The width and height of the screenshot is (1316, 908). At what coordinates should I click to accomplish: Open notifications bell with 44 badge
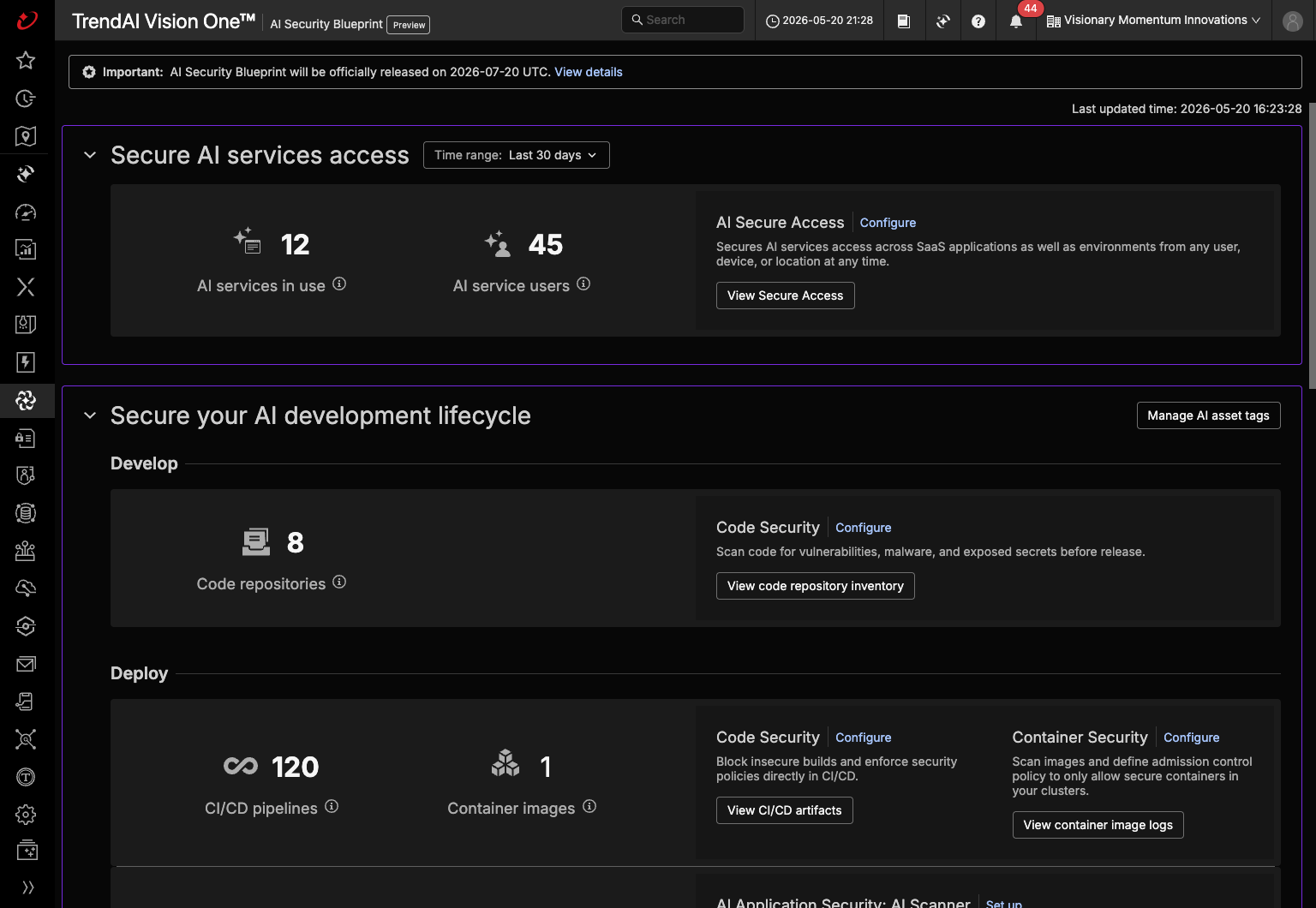[x=1016, y=21]
